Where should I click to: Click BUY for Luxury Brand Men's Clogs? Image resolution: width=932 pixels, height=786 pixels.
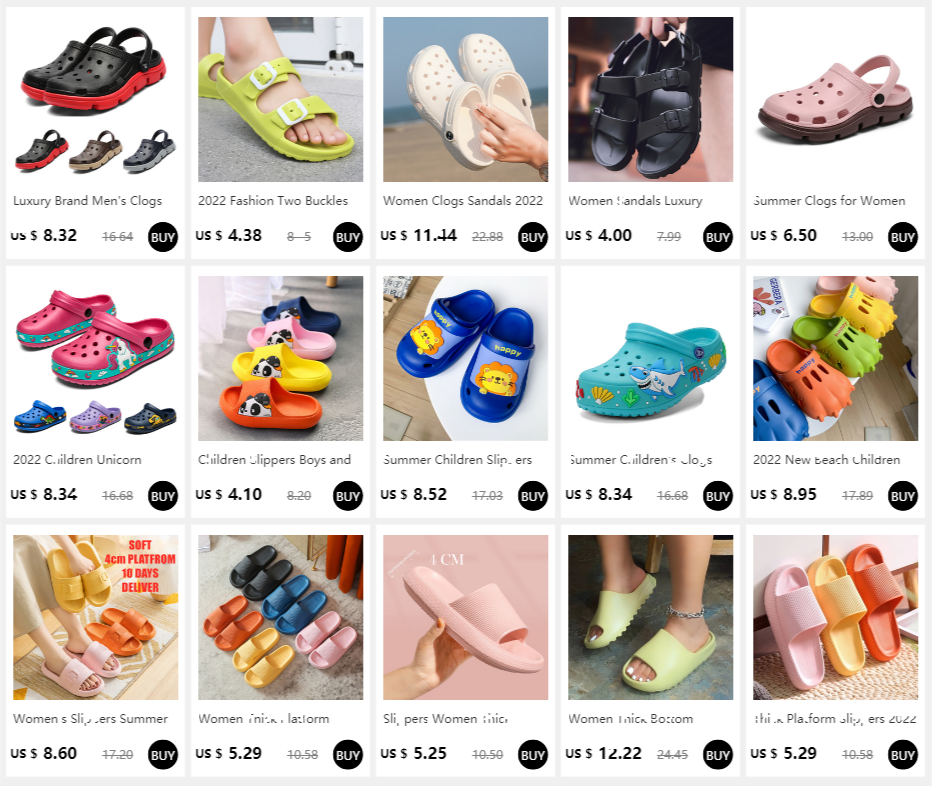[x=163, y=237]
